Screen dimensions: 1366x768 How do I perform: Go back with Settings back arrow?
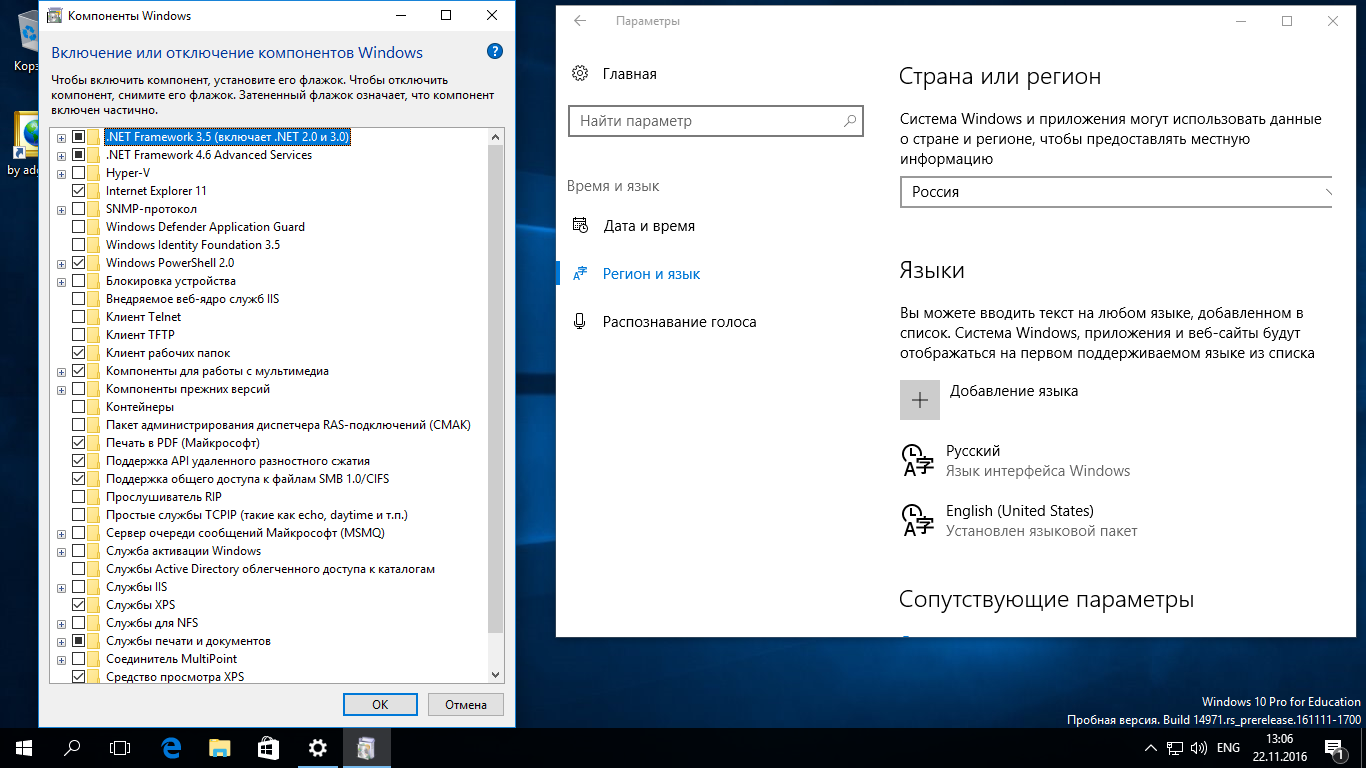[580, 21]
